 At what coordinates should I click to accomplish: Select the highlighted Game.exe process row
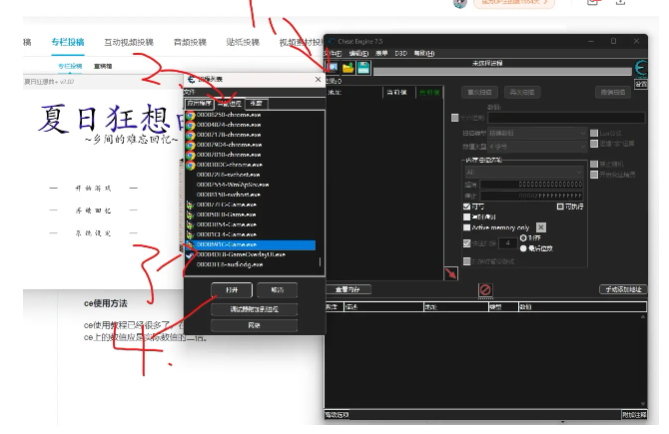coord(251,245)
